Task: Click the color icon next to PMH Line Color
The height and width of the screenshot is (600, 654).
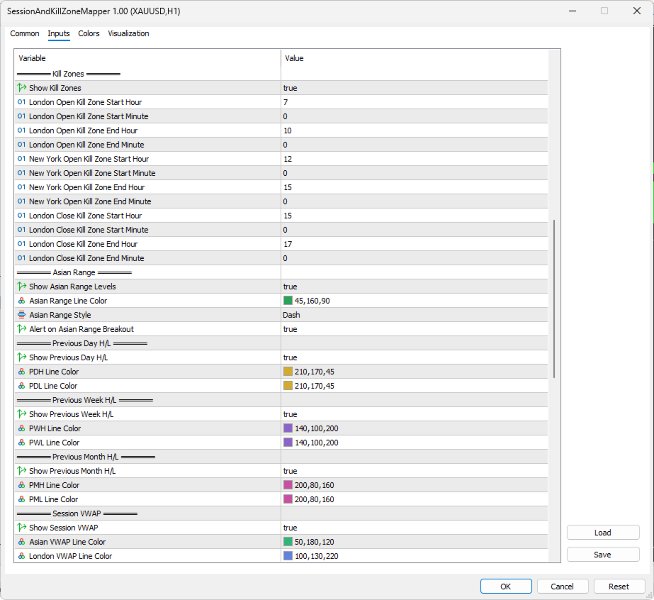Action: 22,485
